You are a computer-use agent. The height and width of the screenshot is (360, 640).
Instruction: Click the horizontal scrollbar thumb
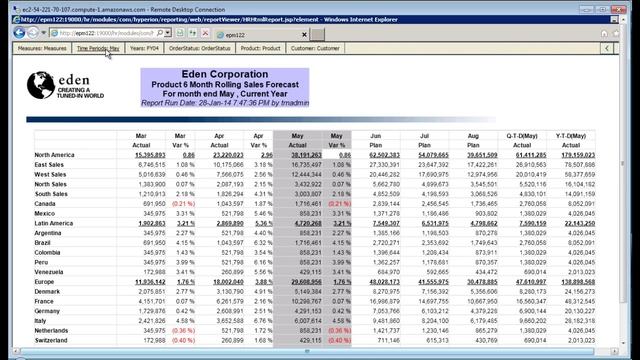point(307,351)
